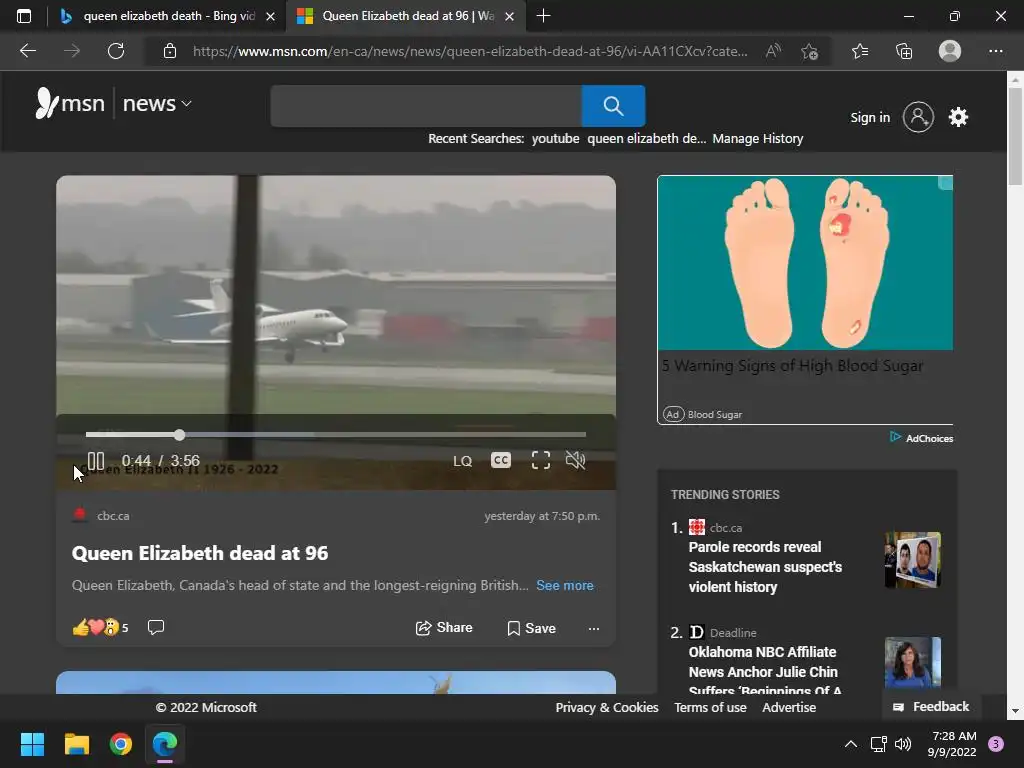Open notification center badge

(996, 744)
